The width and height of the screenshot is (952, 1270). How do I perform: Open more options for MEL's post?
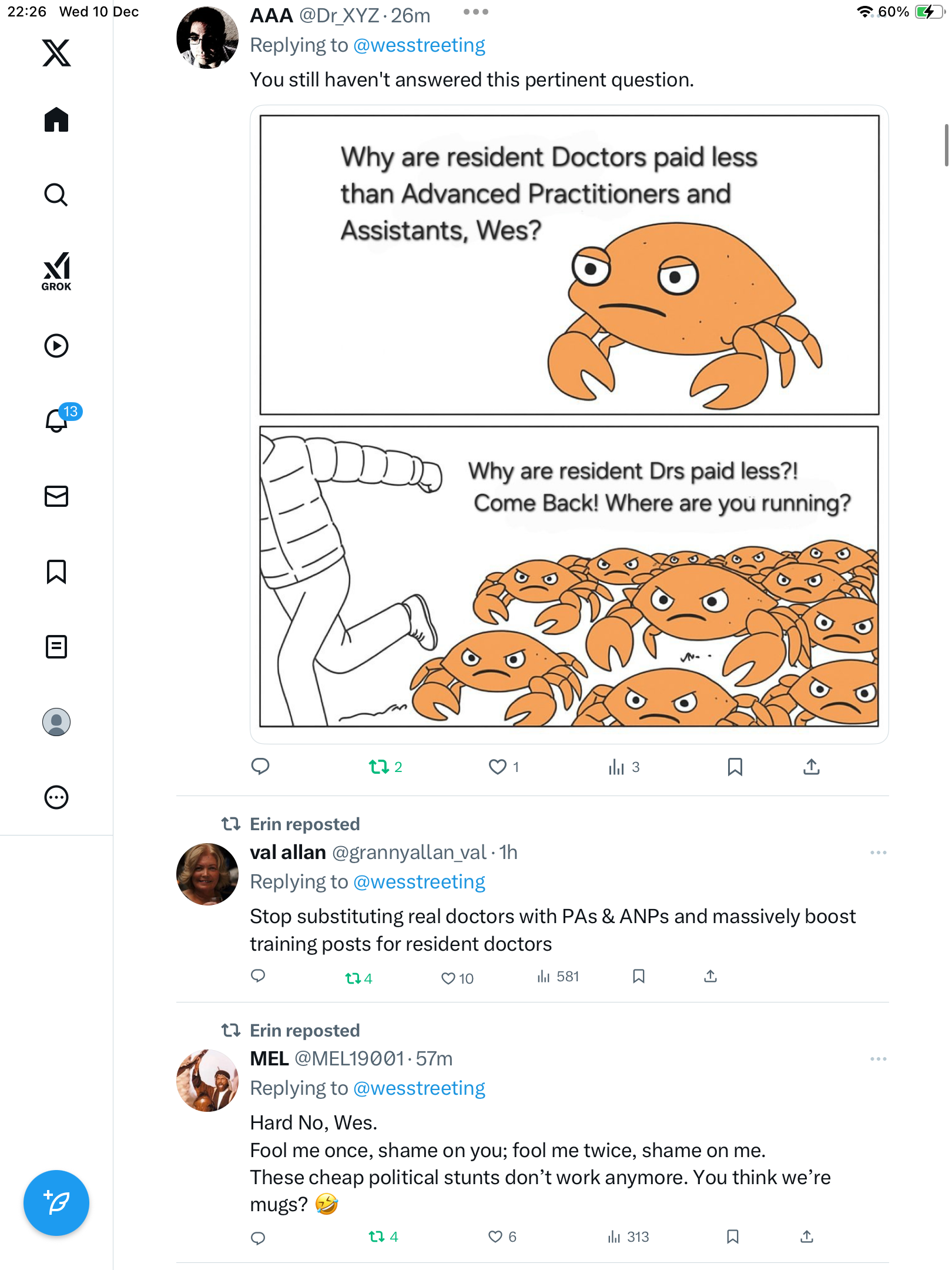(878, 1059)
